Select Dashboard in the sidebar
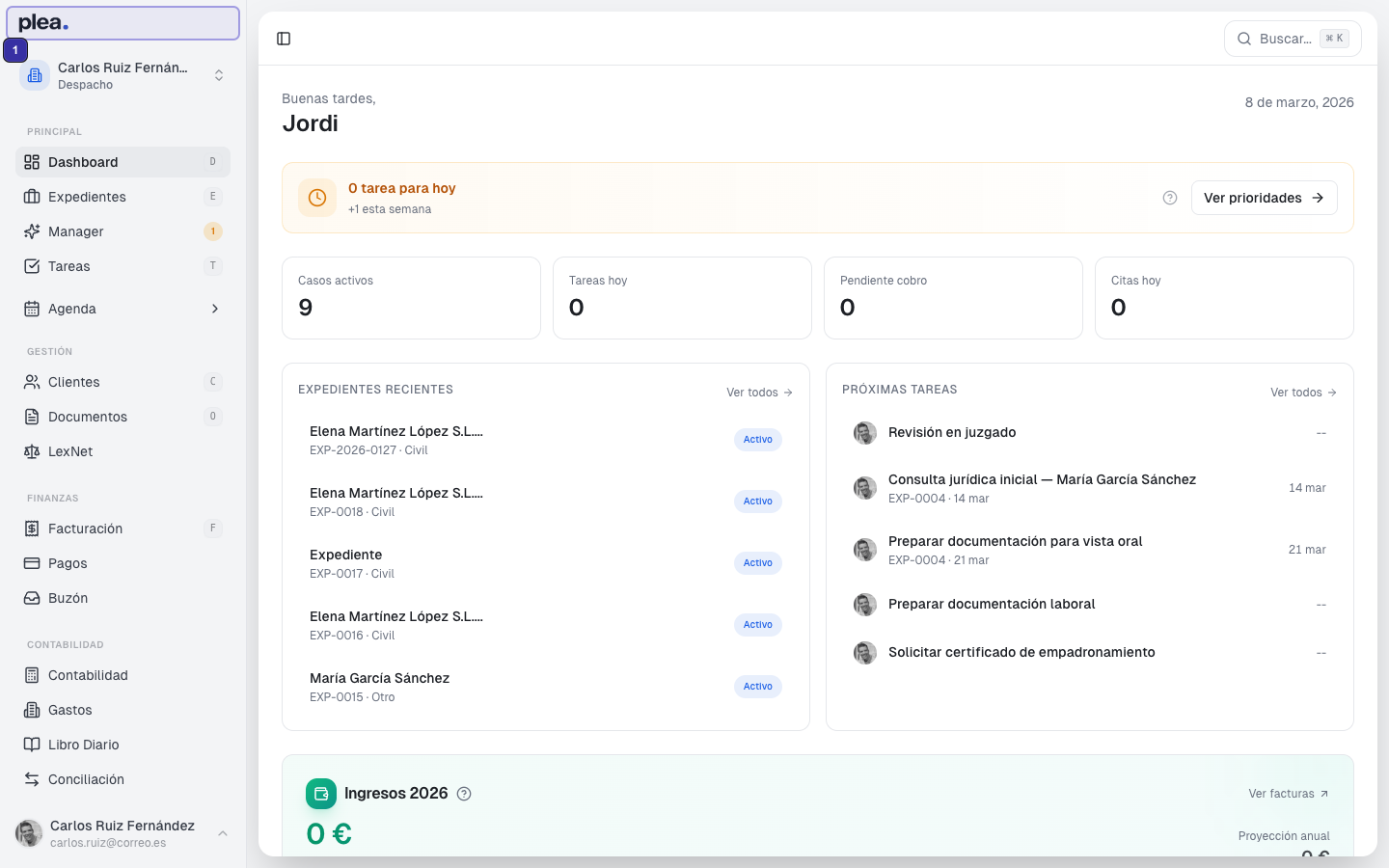1389x868 pixels. click(123, 162)
